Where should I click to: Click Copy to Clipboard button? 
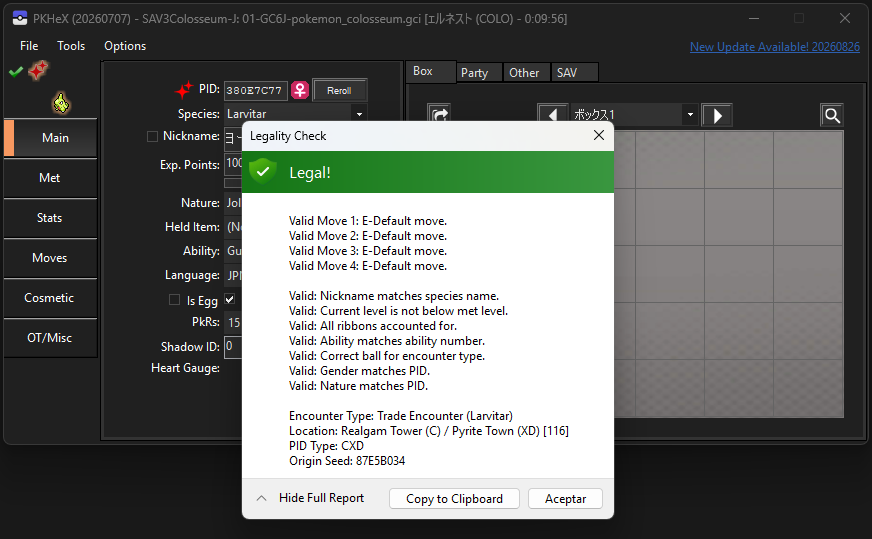point(454,498)
